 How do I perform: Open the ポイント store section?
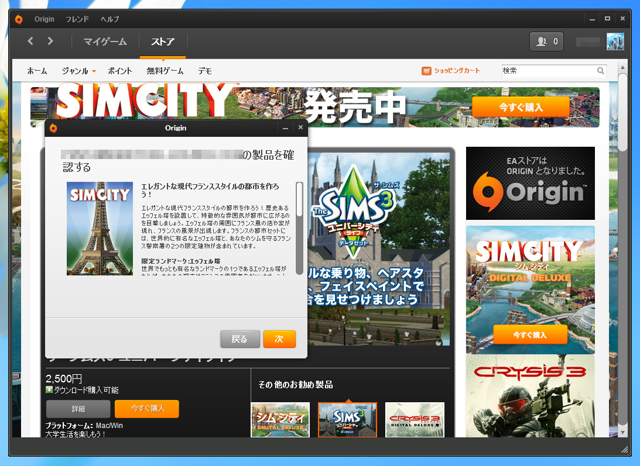tap(120, 71)
